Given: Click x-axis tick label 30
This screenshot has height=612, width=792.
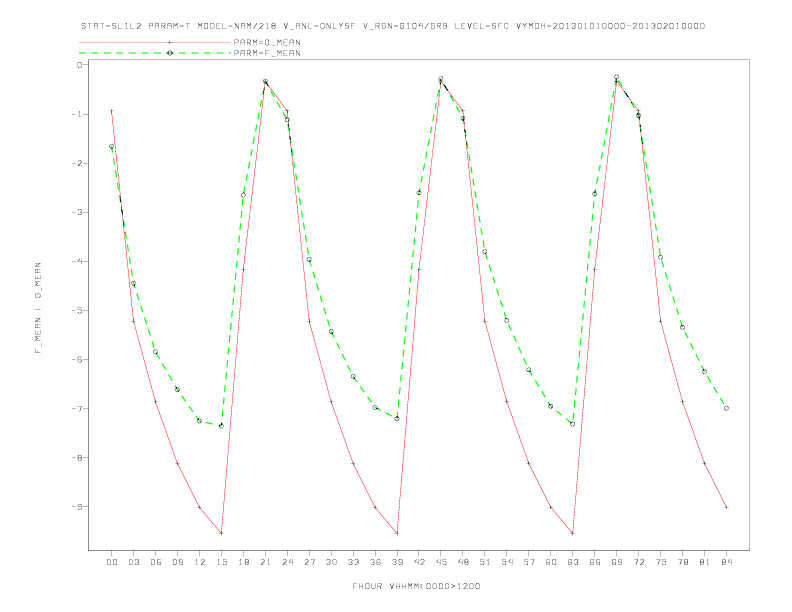Looking at the screenshot, I should (x=331, y=562).
